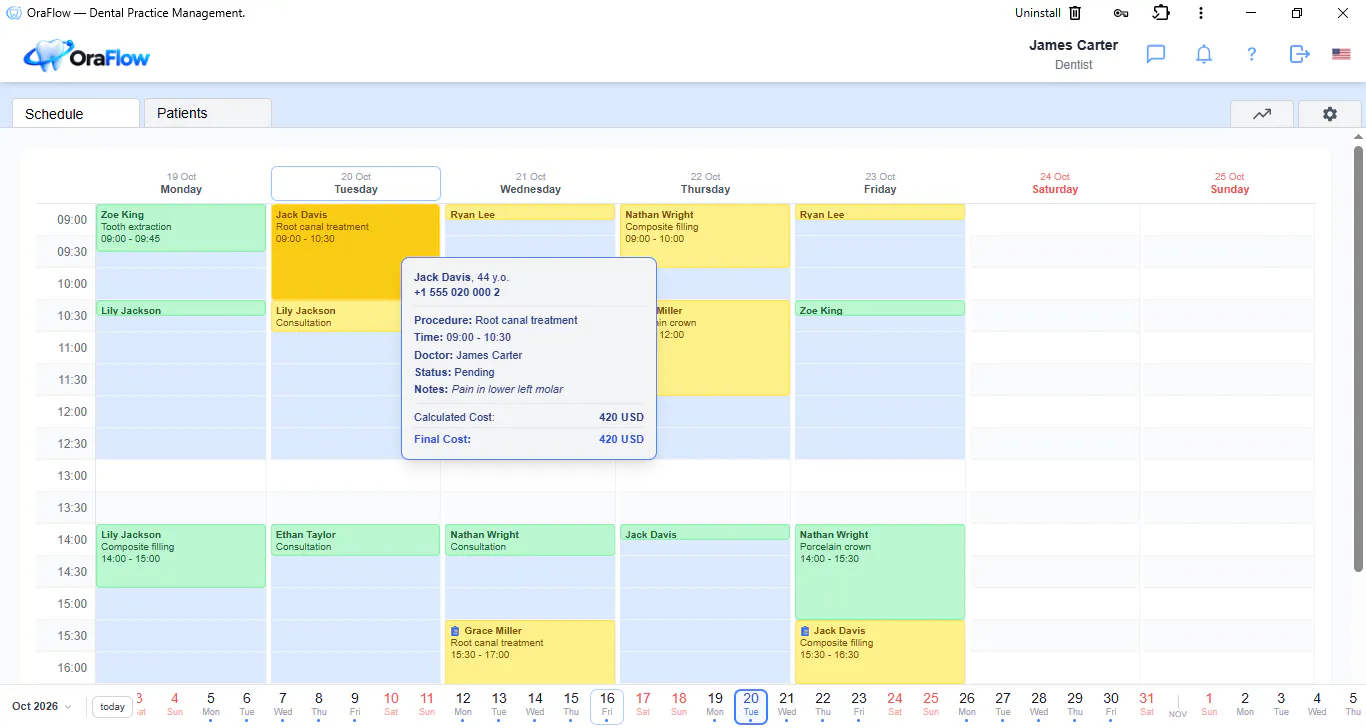
Task: Click the today button
Action: coord(113,707)
